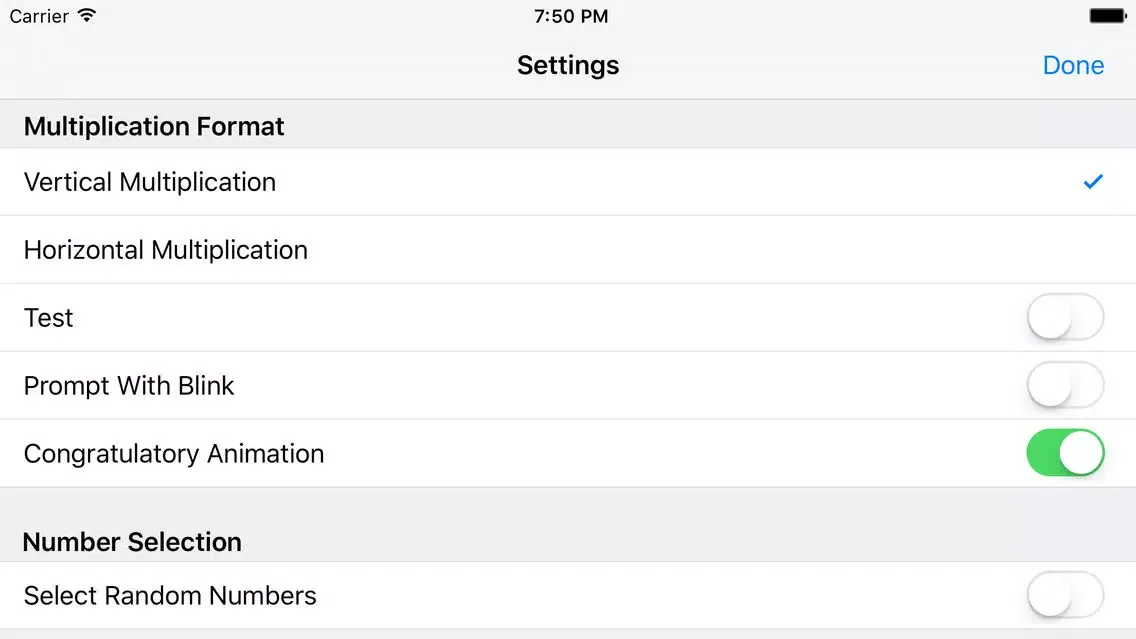1136x639 pixels.
Task: Tap the Settings title in navigation bar
Action: [568, 65]
